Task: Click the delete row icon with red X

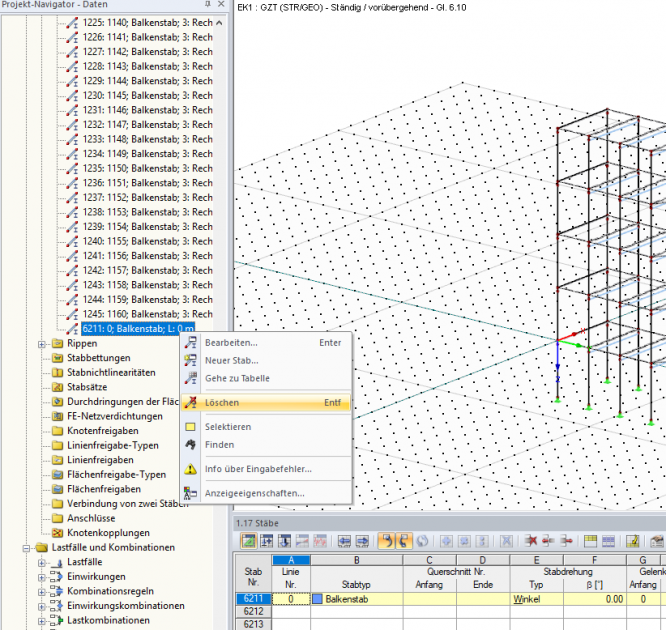Action: (x=531, y=541)
